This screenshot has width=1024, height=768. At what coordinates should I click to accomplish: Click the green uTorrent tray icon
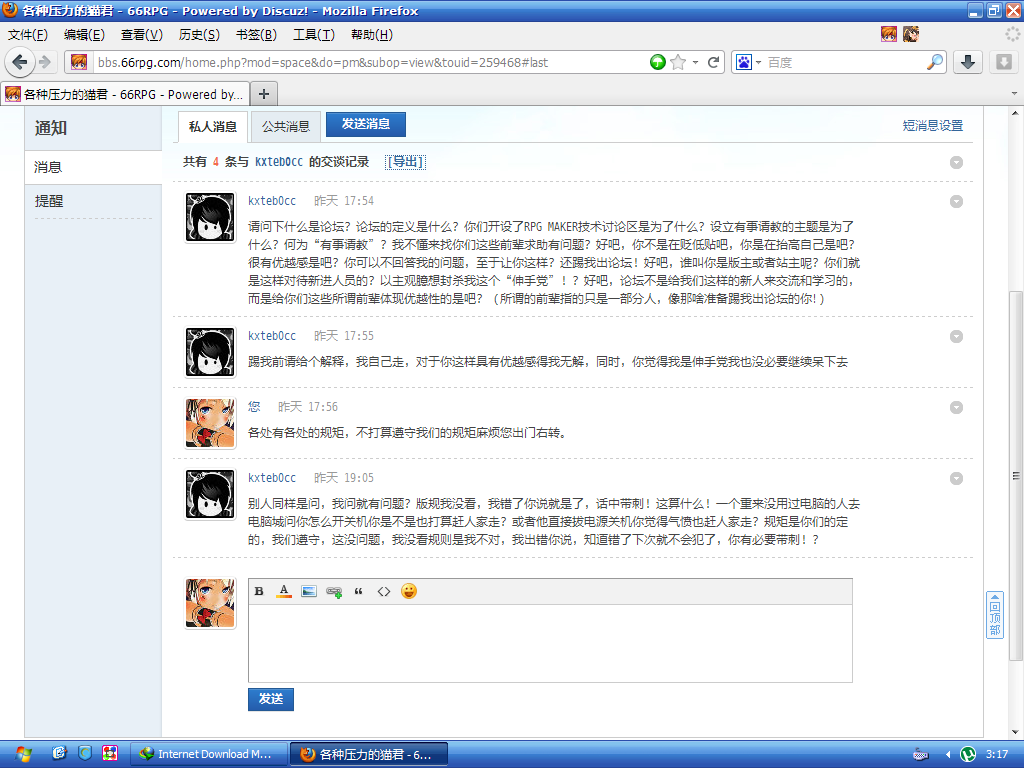click(968, 754)
